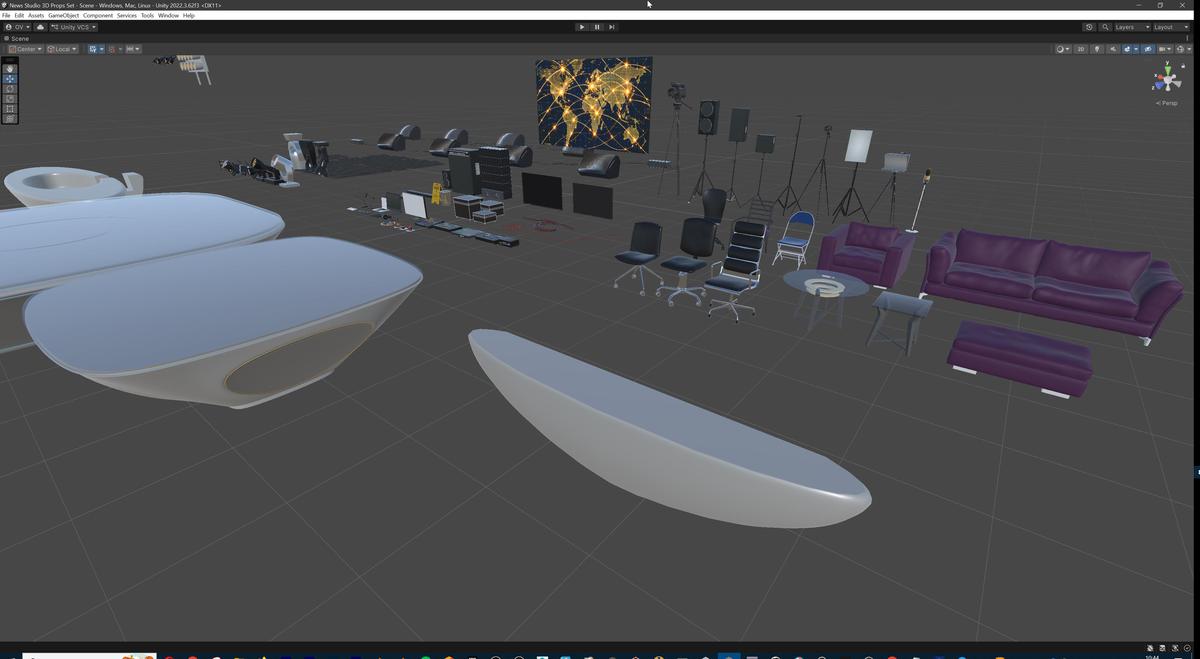Viewport: 1200px width, 659px height.
Task: Open the Unity VCS dropdown
Action: point(73,27)
